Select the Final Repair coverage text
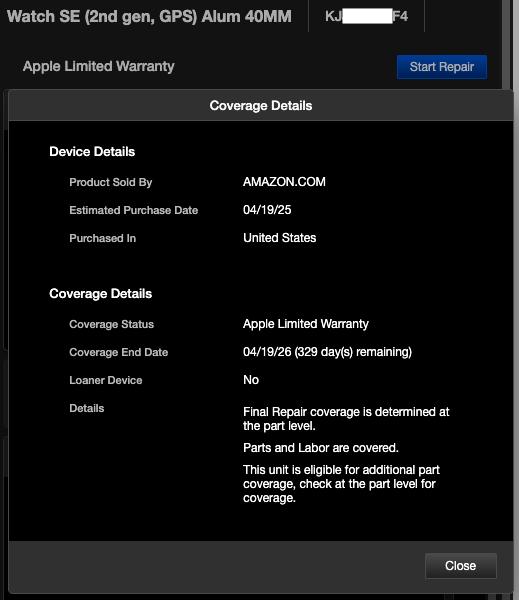Viewport: 519px width, 600px height. click(346, 419)
